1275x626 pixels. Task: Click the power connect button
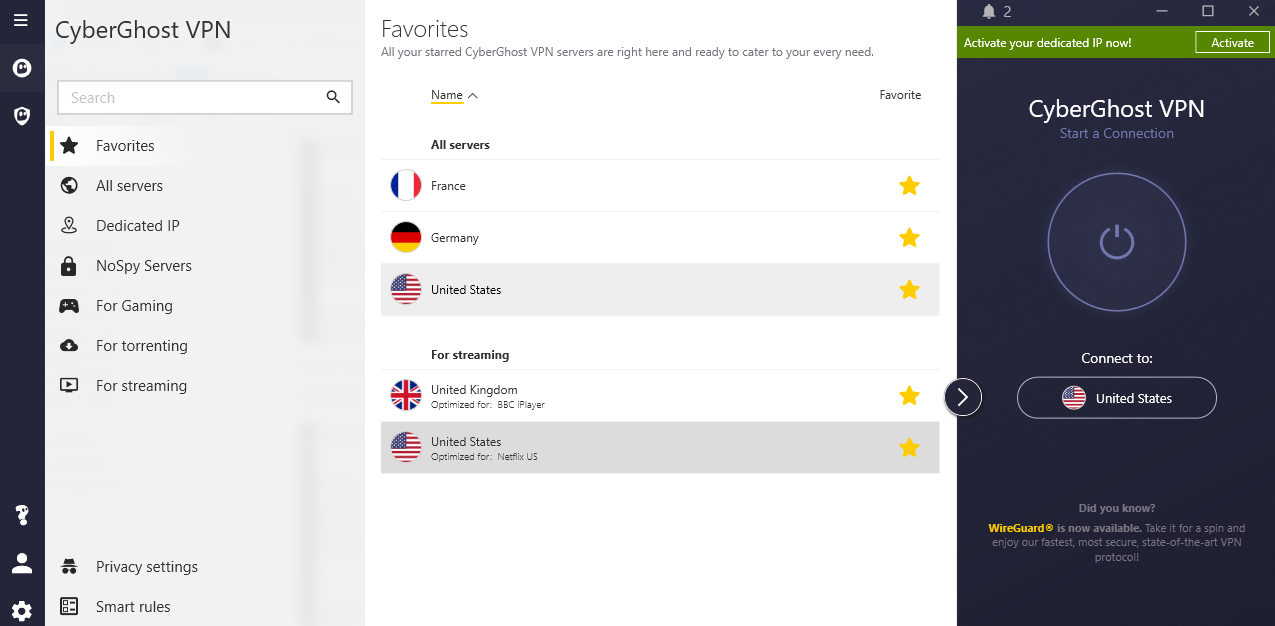pyautogui.click(x=1116, y=242)
